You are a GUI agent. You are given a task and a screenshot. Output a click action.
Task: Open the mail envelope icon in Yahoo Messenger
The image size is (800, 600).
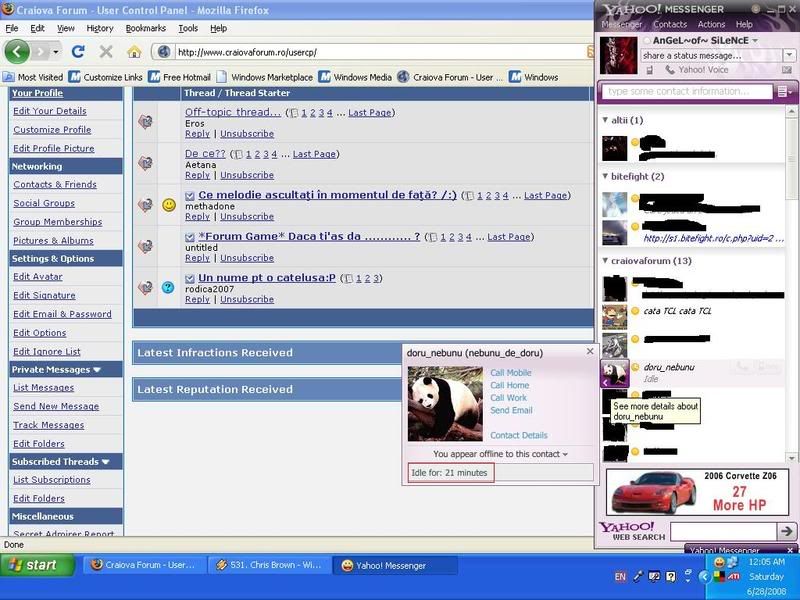click(x=787, y=70)
